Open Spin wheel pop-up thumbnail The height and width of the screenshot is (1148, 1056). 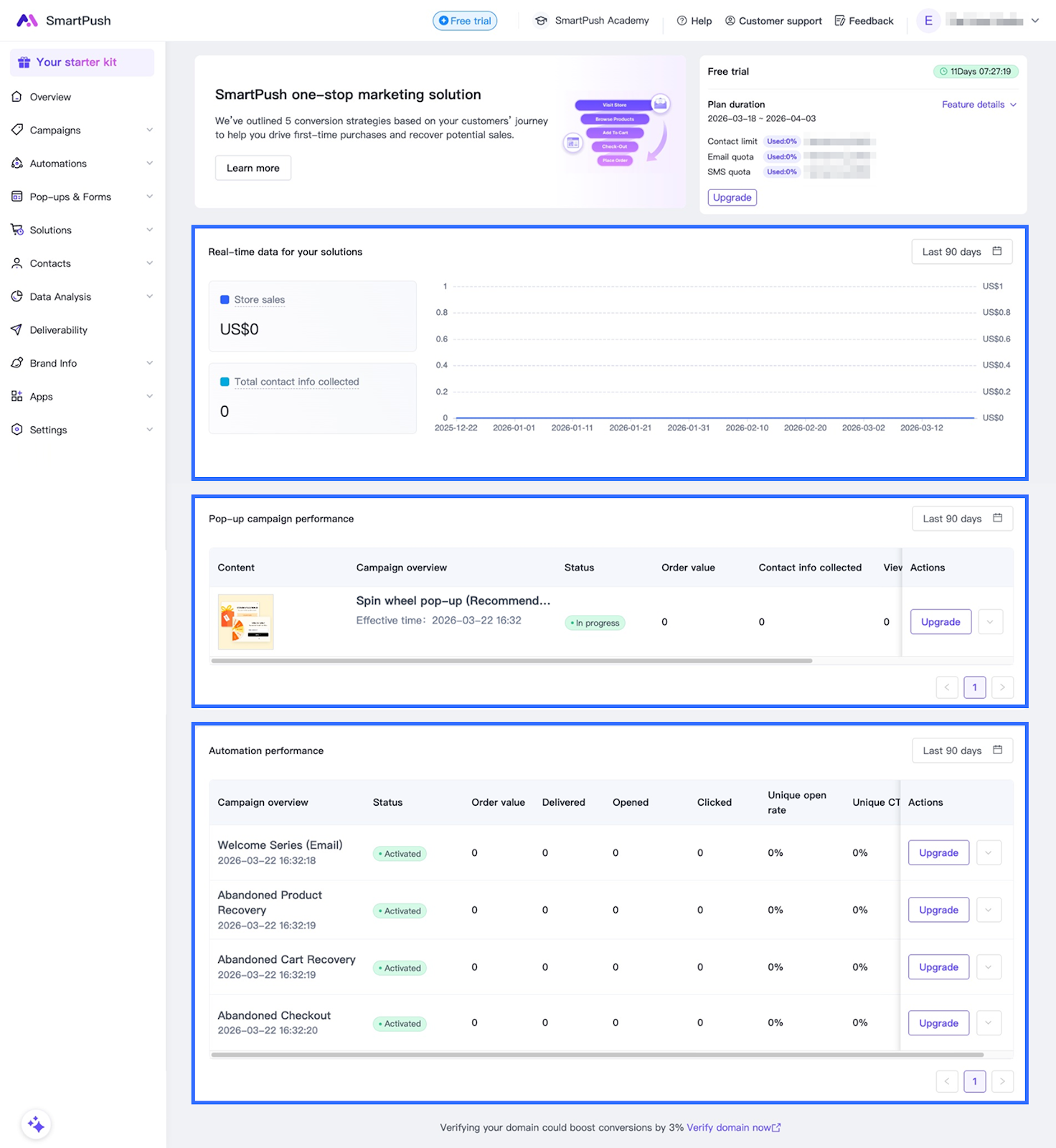tap(245, 621)
